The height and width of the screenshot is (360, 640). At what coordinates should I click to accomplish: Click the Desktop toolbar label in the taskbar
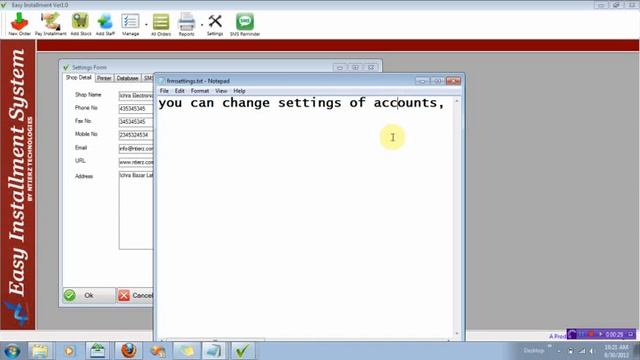point(534,351)
